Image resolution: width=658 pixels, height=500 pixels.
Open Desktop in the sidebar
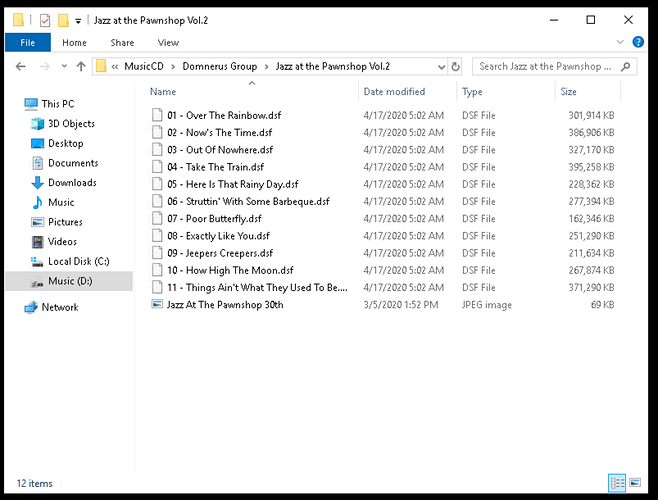pyautogui.click(x=65, y=143)
